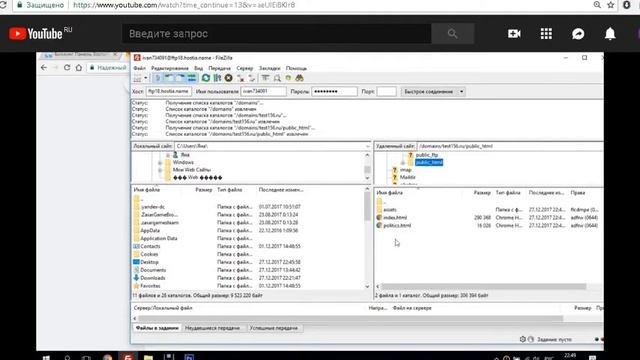Viewport: 640px width, 360px height.
Task: Expand the public_html remote tree node
Action: [403, 162]
